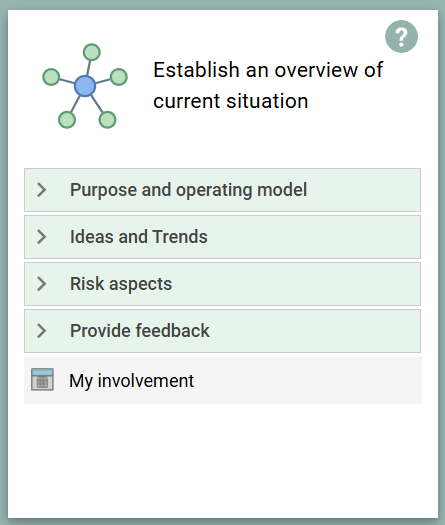Click the Establish an overview heading text
Image resolution: width=445 pixels, height=525 pixels.
click(x=268, y=85)
